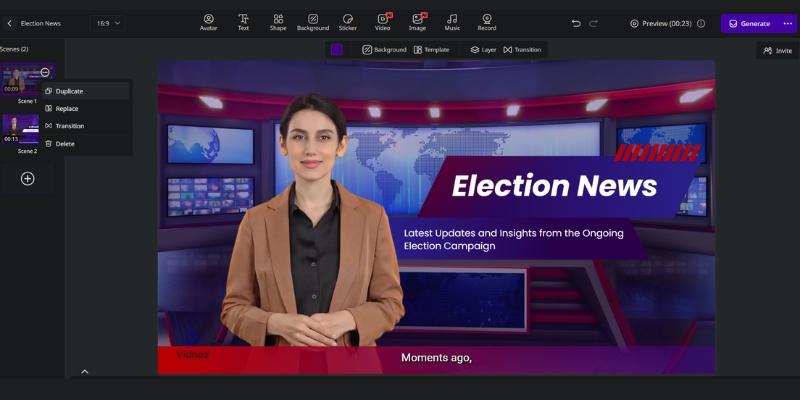Image resolution: width=800 pixels, height=400 pixels.
Task: Click the 'Moments ago,' caption text
Action: coord(437,358)
